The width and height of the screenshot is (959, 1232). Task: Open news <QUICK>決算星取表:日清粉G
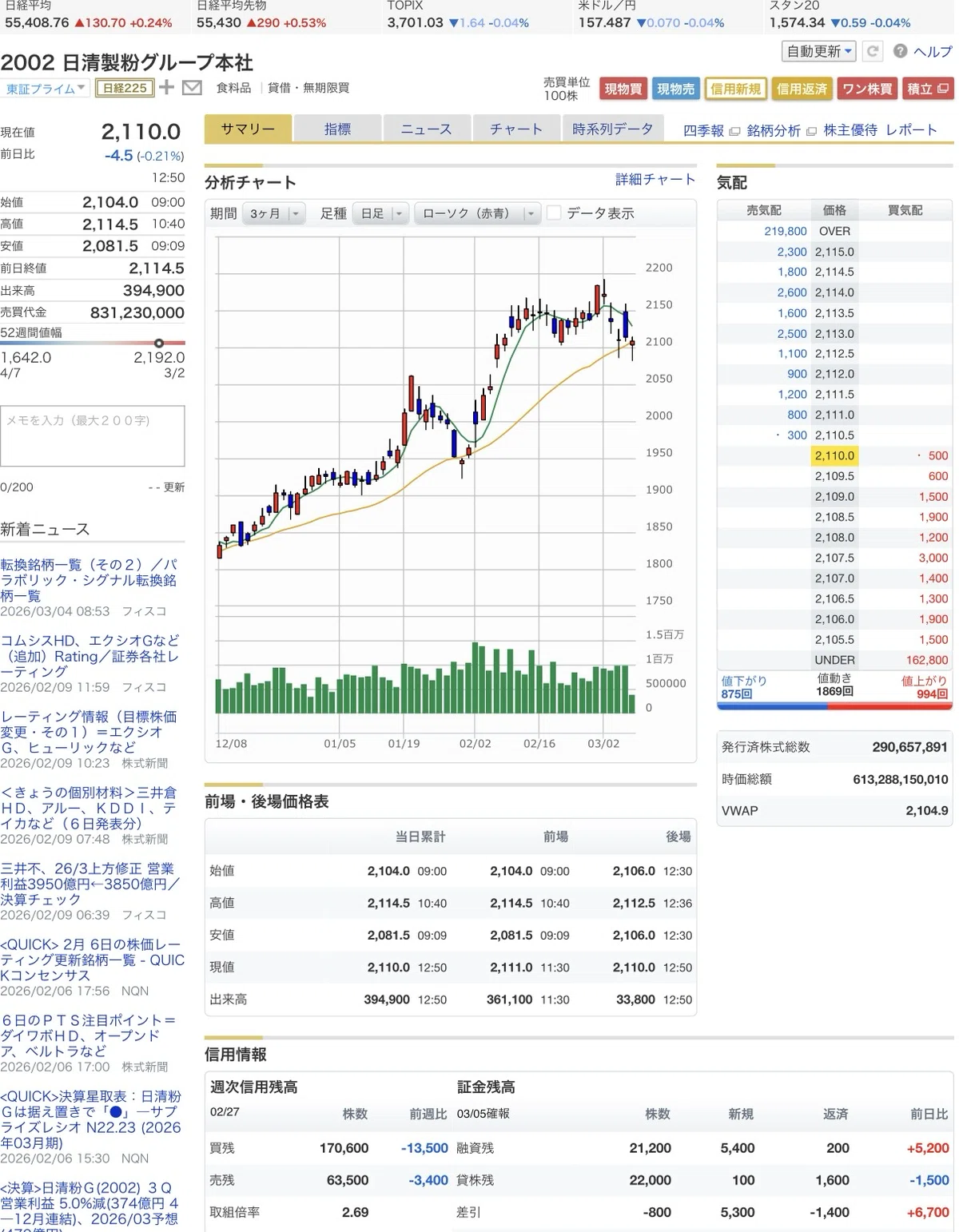91,1119
